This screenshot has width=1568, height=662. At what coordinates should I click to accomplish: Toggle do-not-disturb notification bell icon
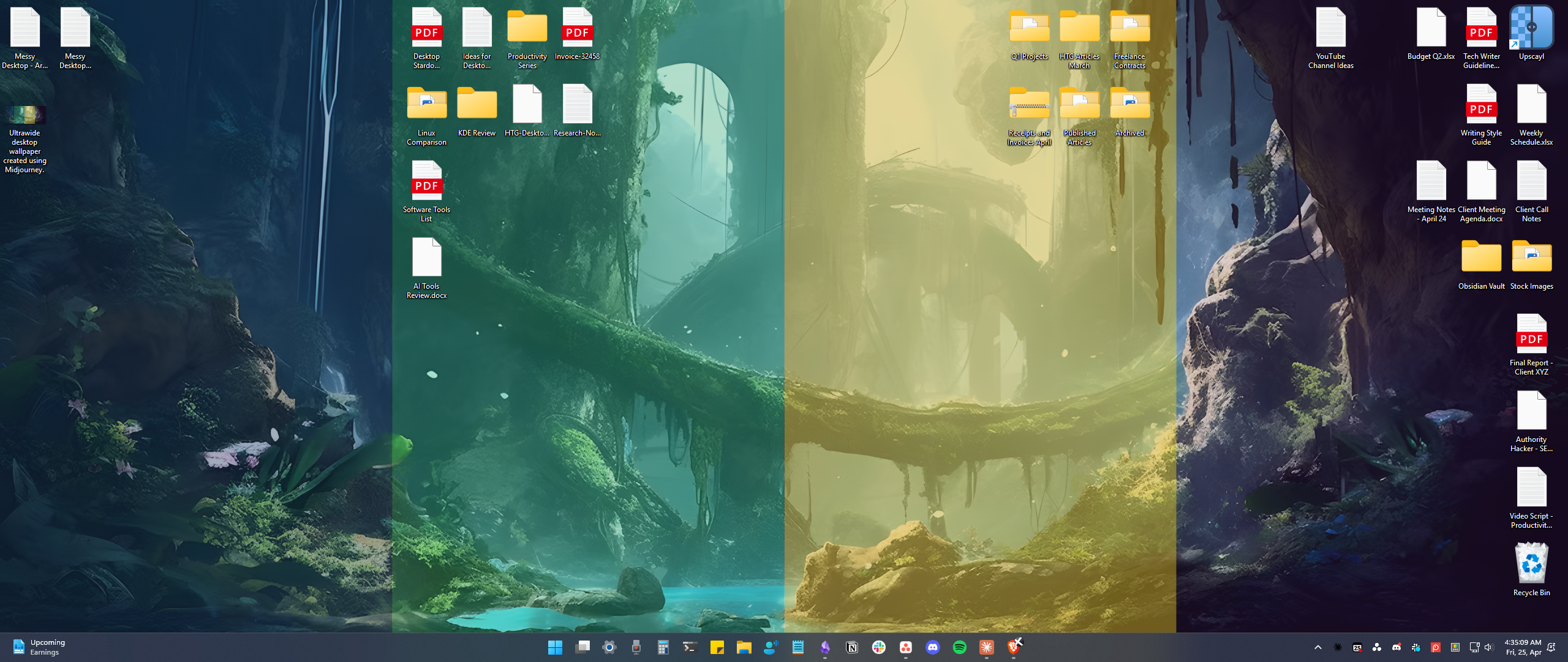click(1551, 647)
